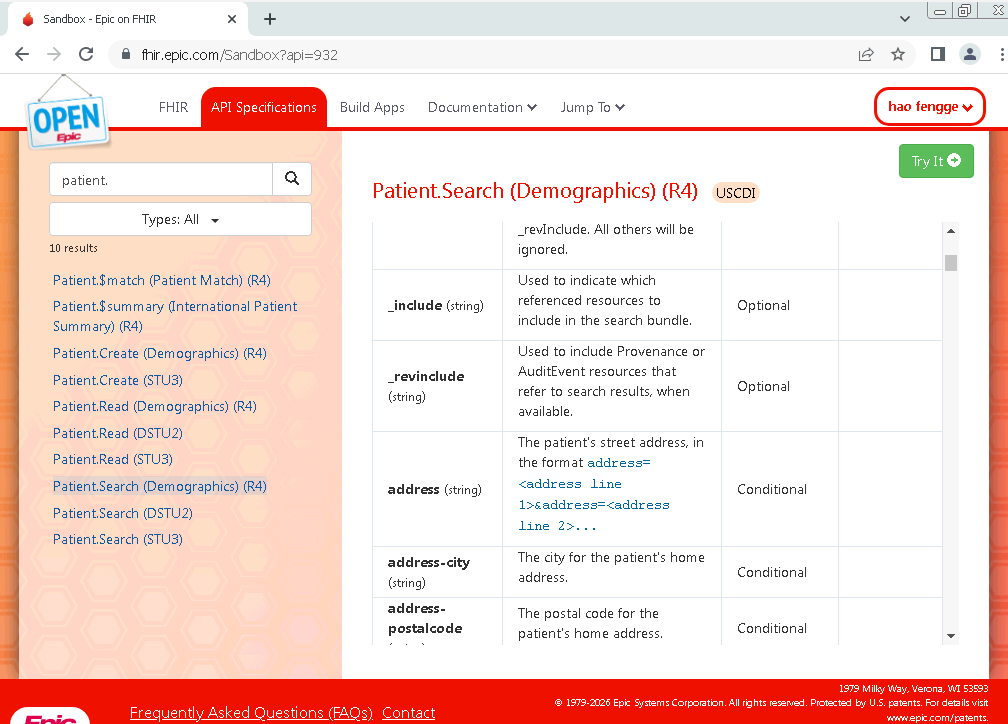This screenshot has height=724, width=1008.
Task: Open Patient.Read (STU3) link
Action: coord(113,459)
